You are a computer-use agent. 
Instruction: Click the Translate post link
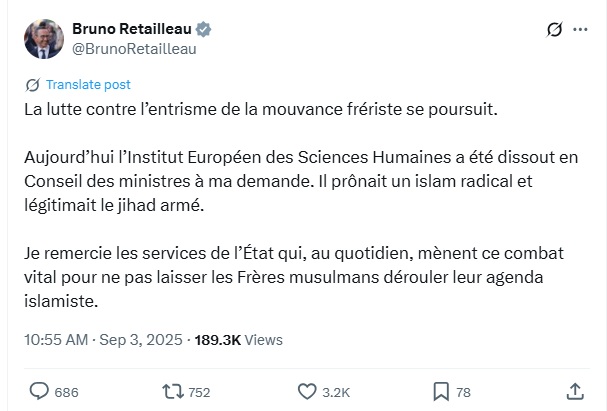tap(88, 85)
